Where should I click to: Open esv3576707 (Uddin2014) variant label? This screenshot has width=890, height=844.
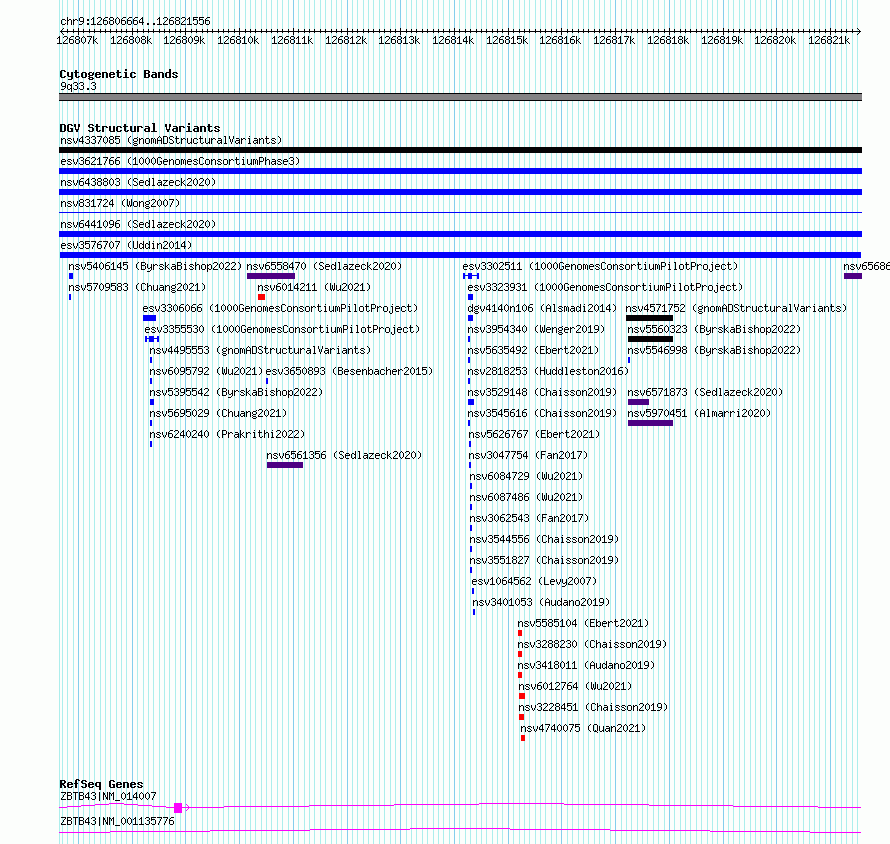pyautogui.click(x=126, y=245)
